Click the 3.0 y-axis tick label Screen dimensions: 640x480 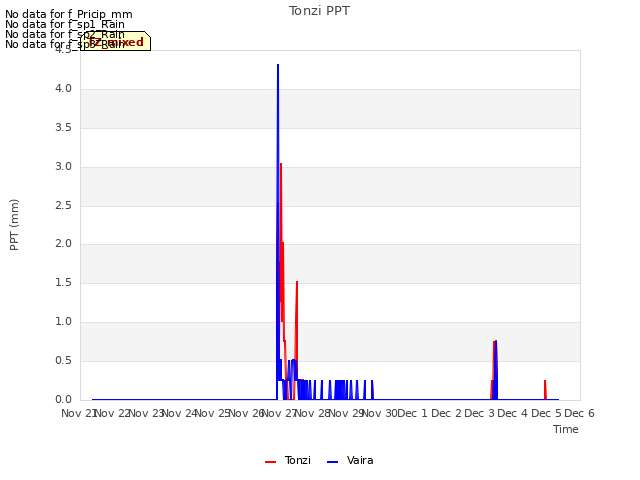pyautogui.click(x=63, y=167)
